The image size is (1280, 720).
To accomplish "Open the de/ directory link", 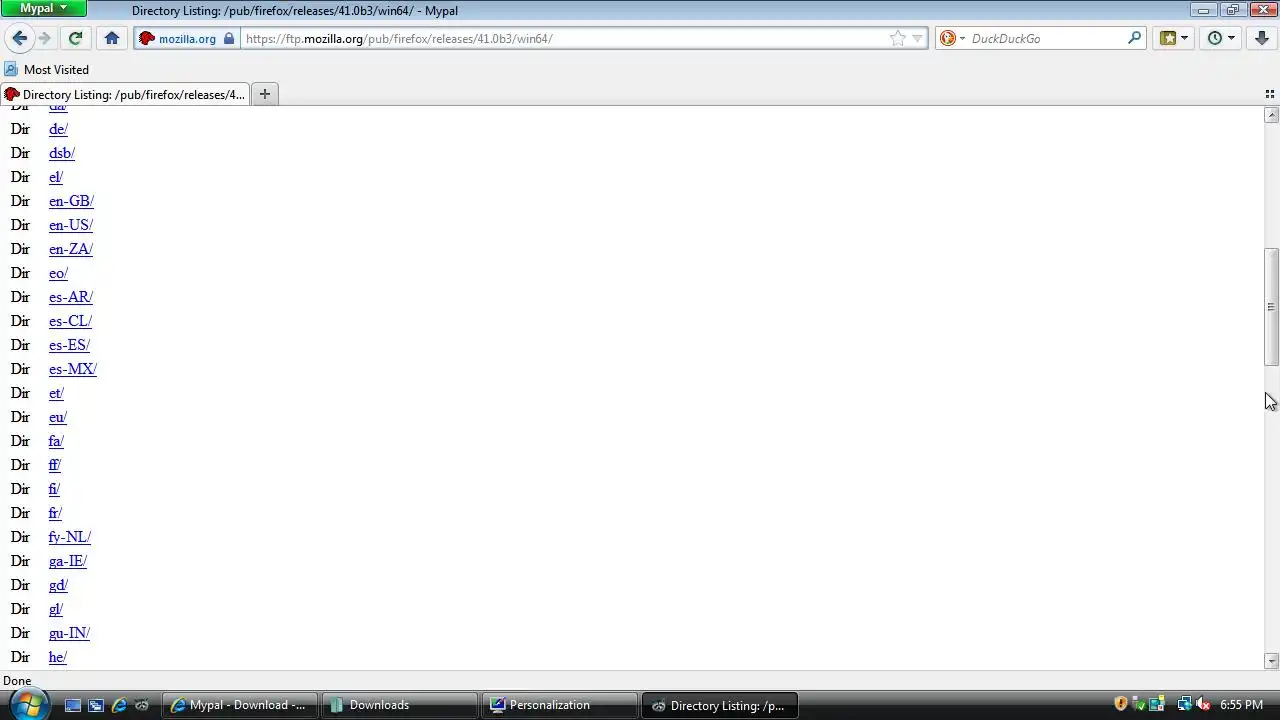I will [x=58, y=129].
